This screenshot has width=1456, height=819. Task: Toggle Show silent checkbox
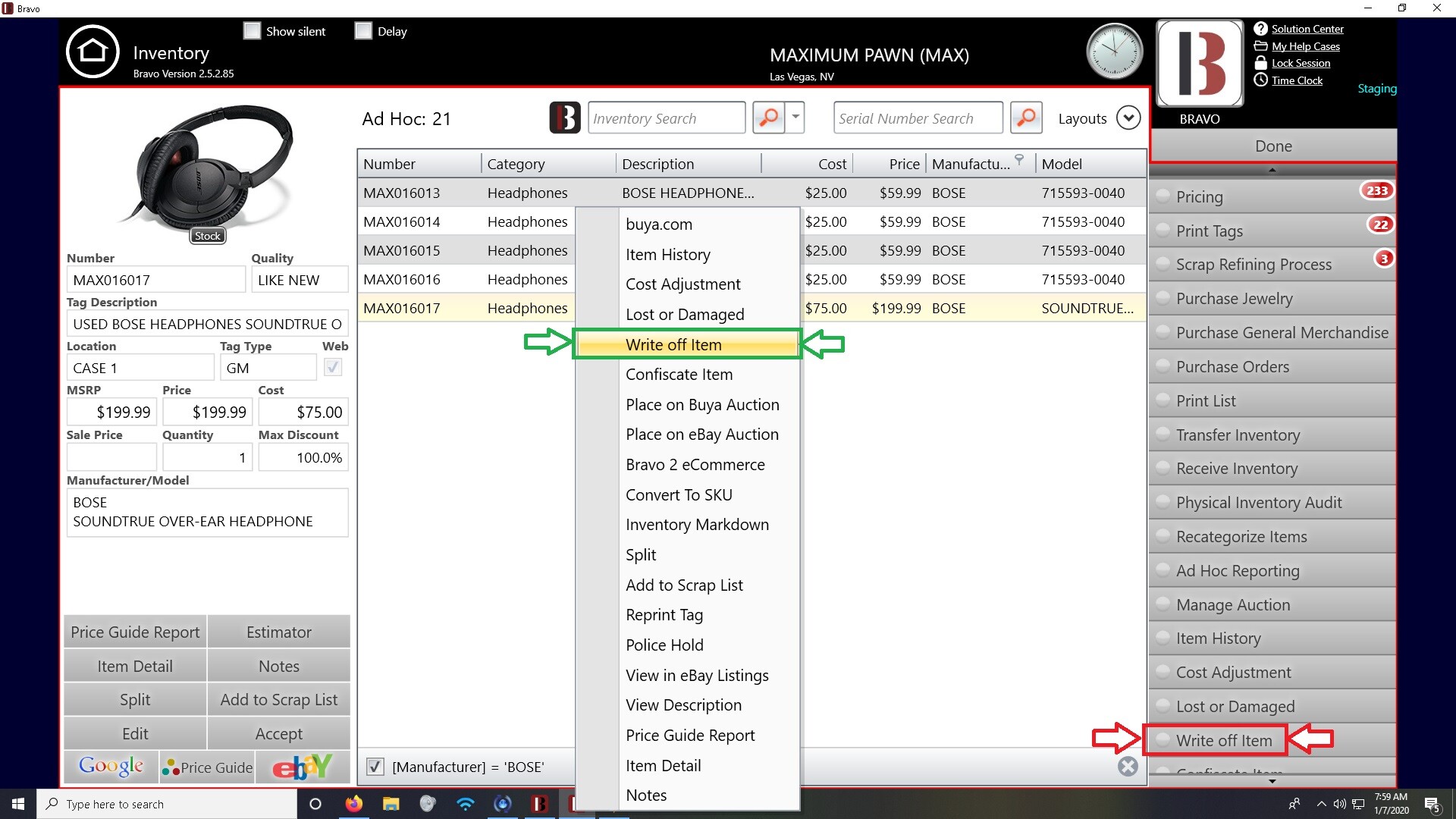tap(252, 31)
